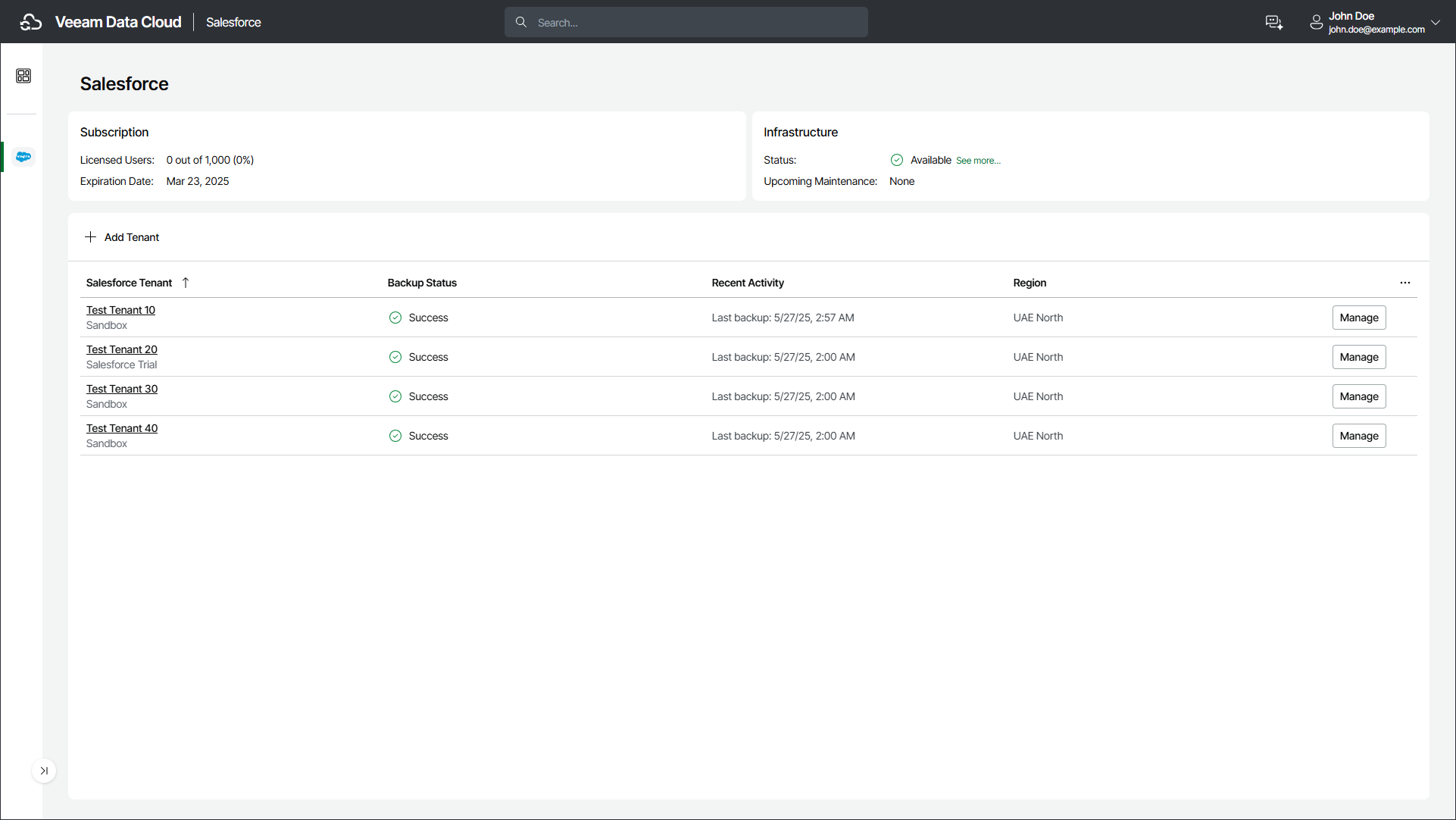Click UAE North region for Test Tenant 40

pos(1038,436)
